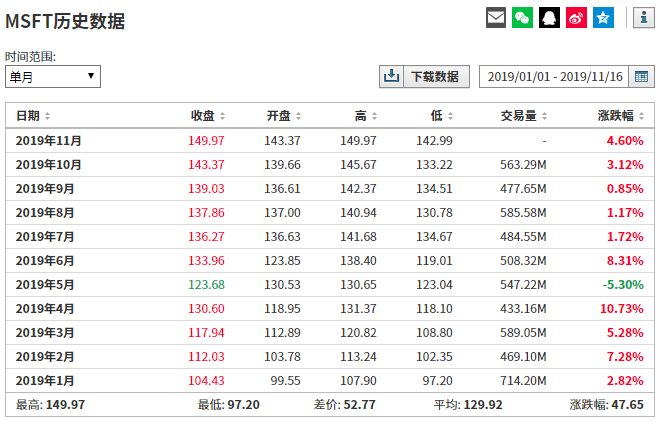This screenshot has height=421, width=659.
Task: Sort the table by 涨跌幅 column
Action: [621, 116]
